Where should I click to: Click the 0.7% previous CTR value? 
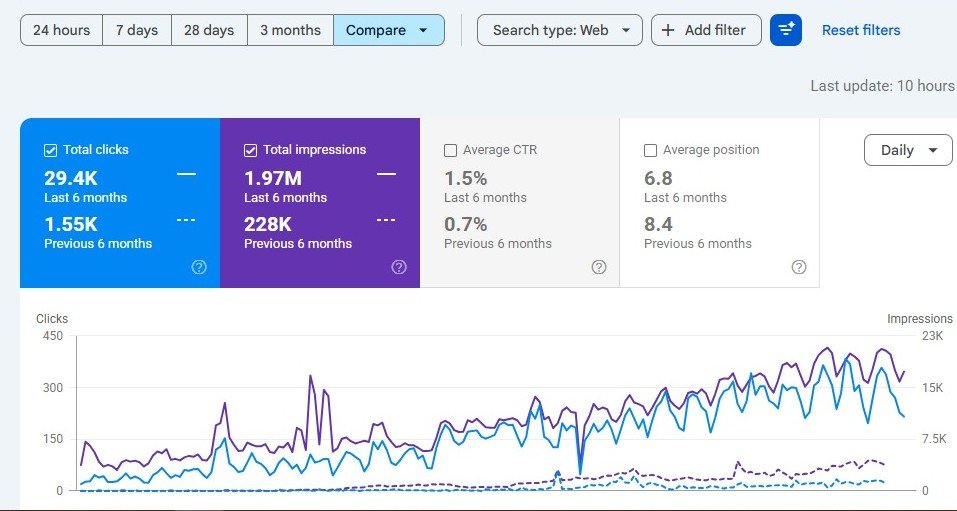point(466,224)
